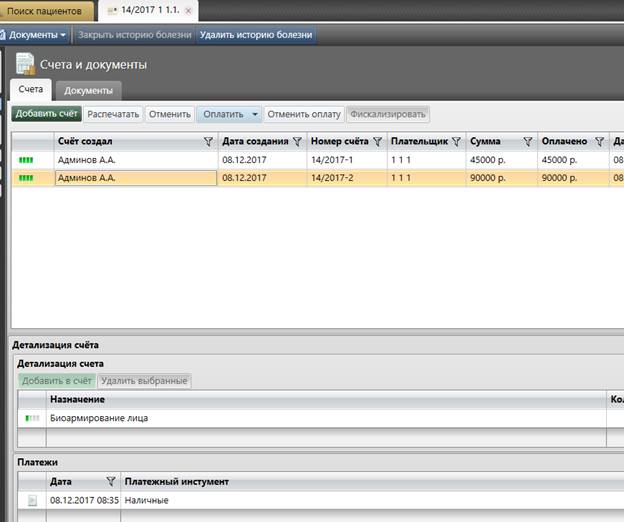Click Отменить оплату button
The height and width of the screenshot is (522, 624).
(304, 114)
